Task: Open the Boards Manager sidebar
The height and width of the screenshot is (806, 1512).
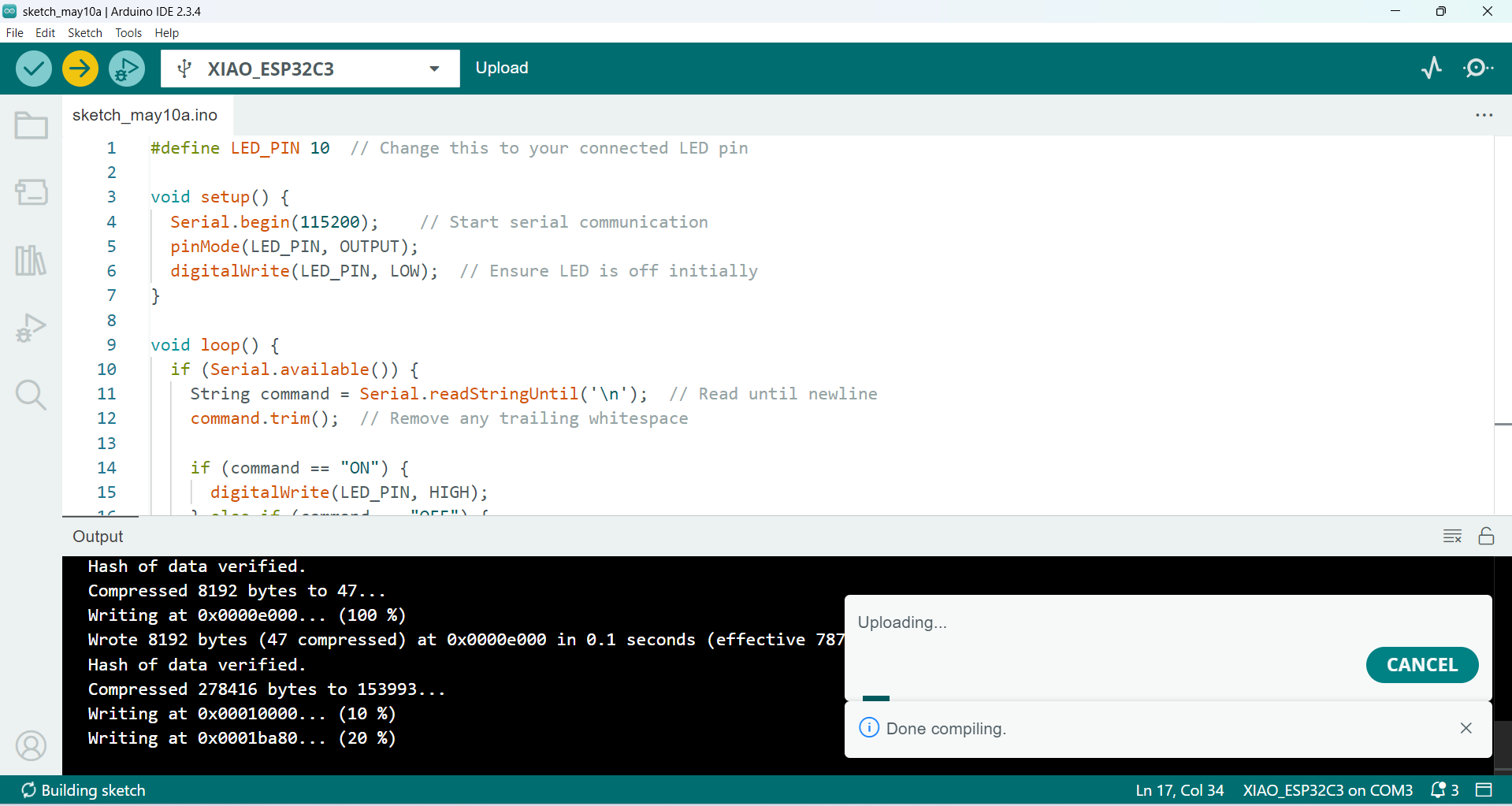Action: (31, 191)
